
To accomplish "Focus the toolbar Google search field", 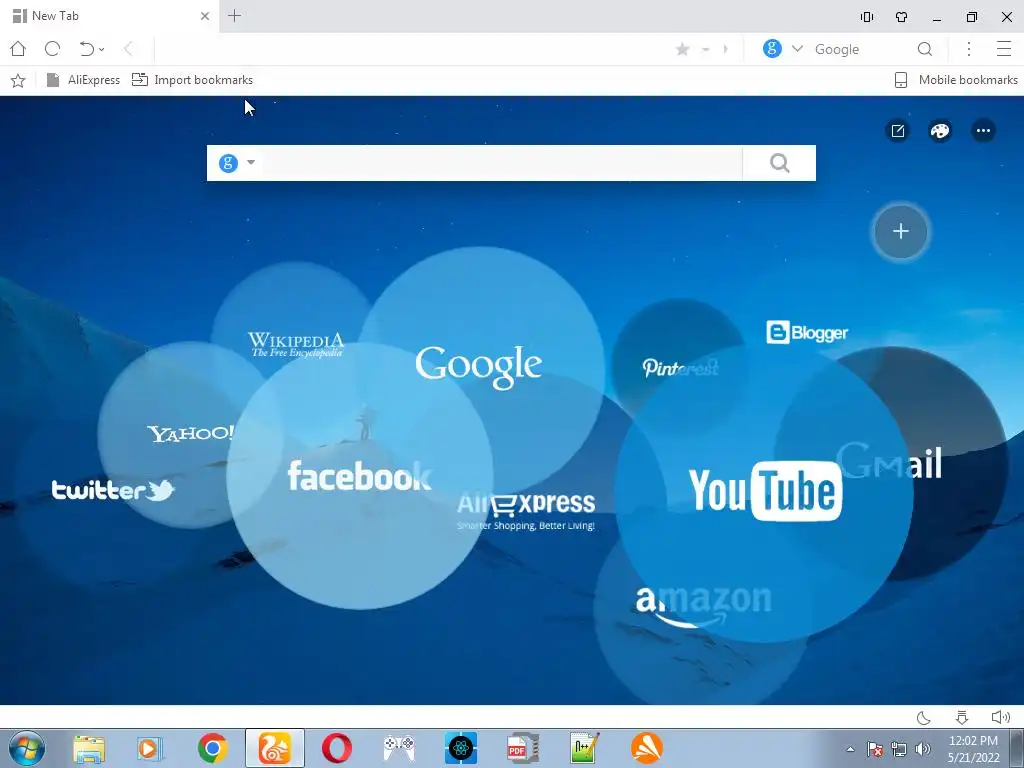I will click(x=861, y=49).
